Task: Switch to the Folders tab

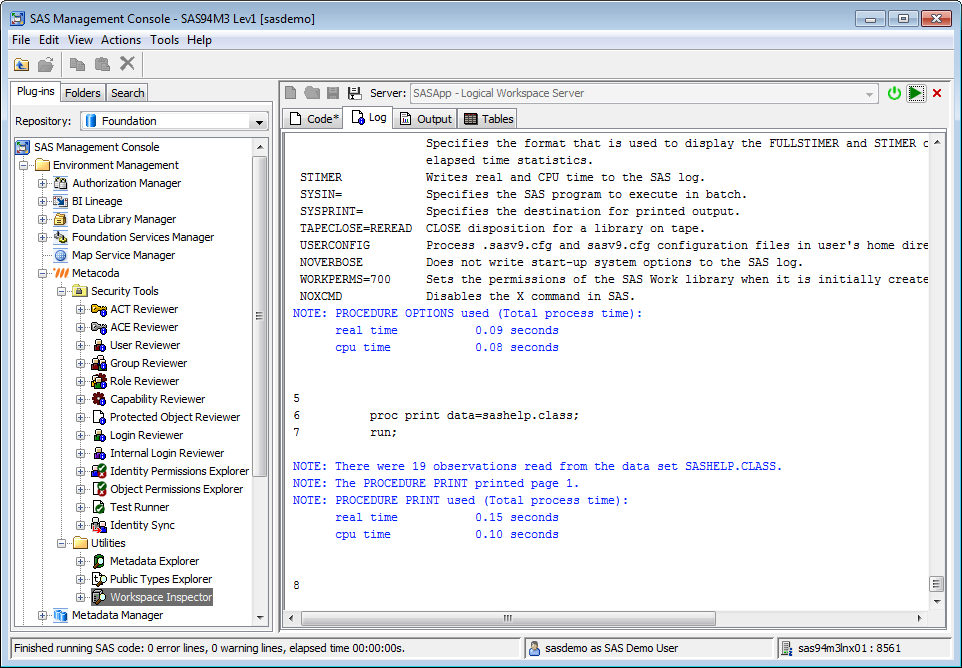Action: (x=83, y=93)
